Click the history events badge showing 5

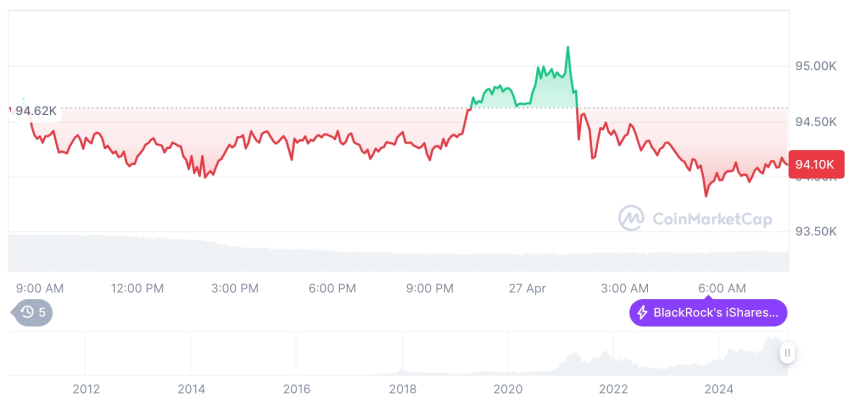pos(33,313)
